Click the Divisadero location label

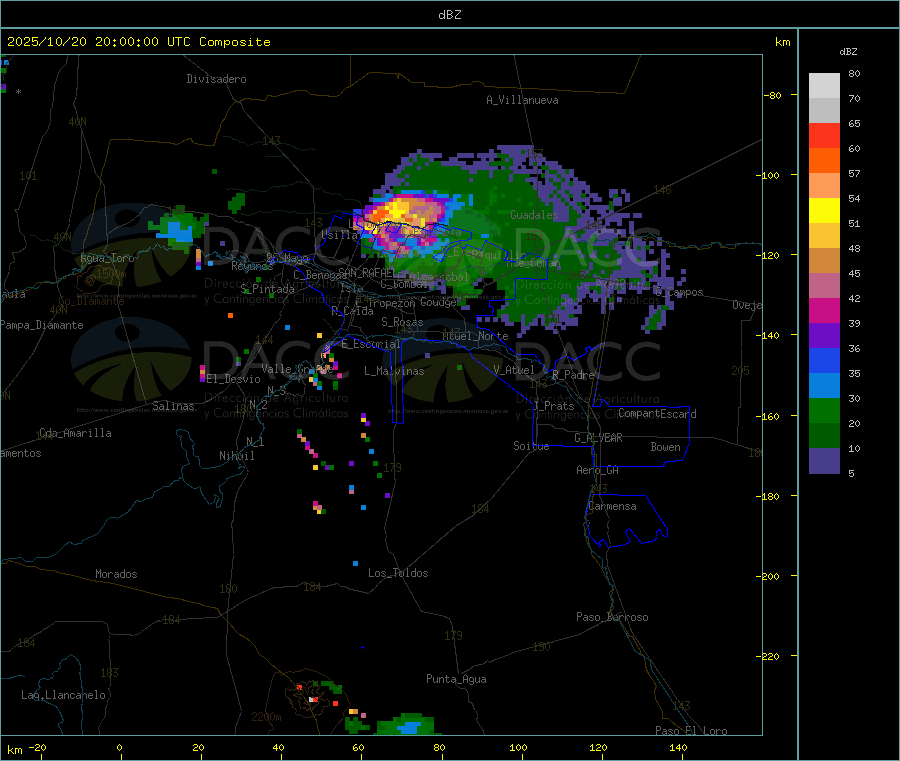point(216,79)
